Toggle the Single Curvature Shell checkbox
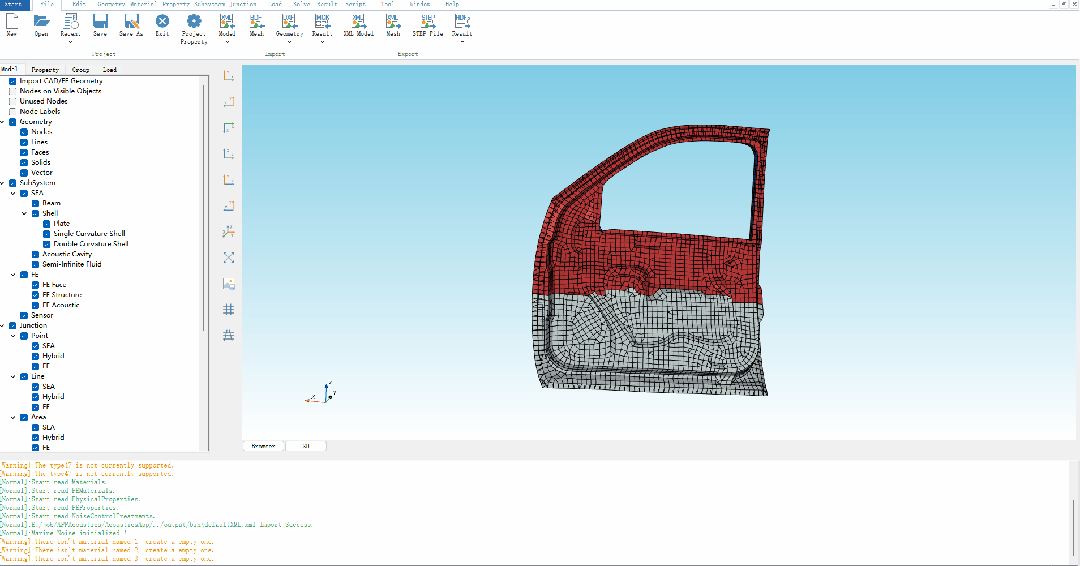Viewport: 1080px width, 566px height. pos(47,233)
